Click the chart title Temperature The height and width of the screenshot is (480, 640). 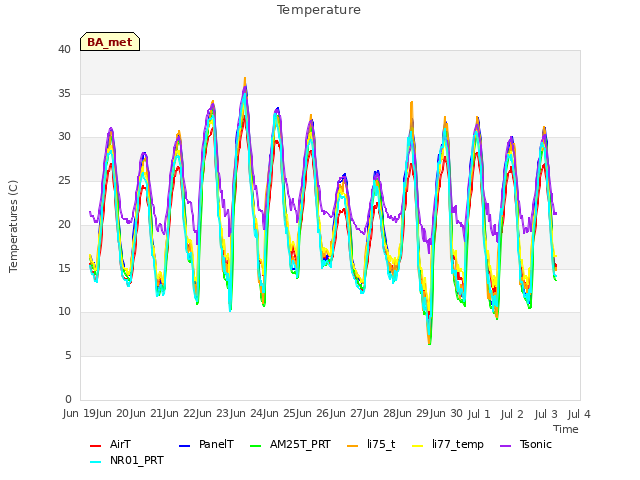coord(319,10)
